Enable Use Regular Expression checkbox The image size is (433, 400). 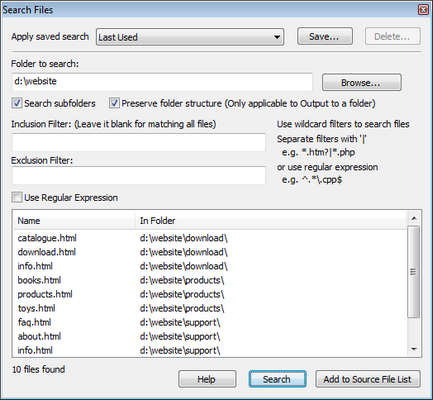tap(17, 197)
